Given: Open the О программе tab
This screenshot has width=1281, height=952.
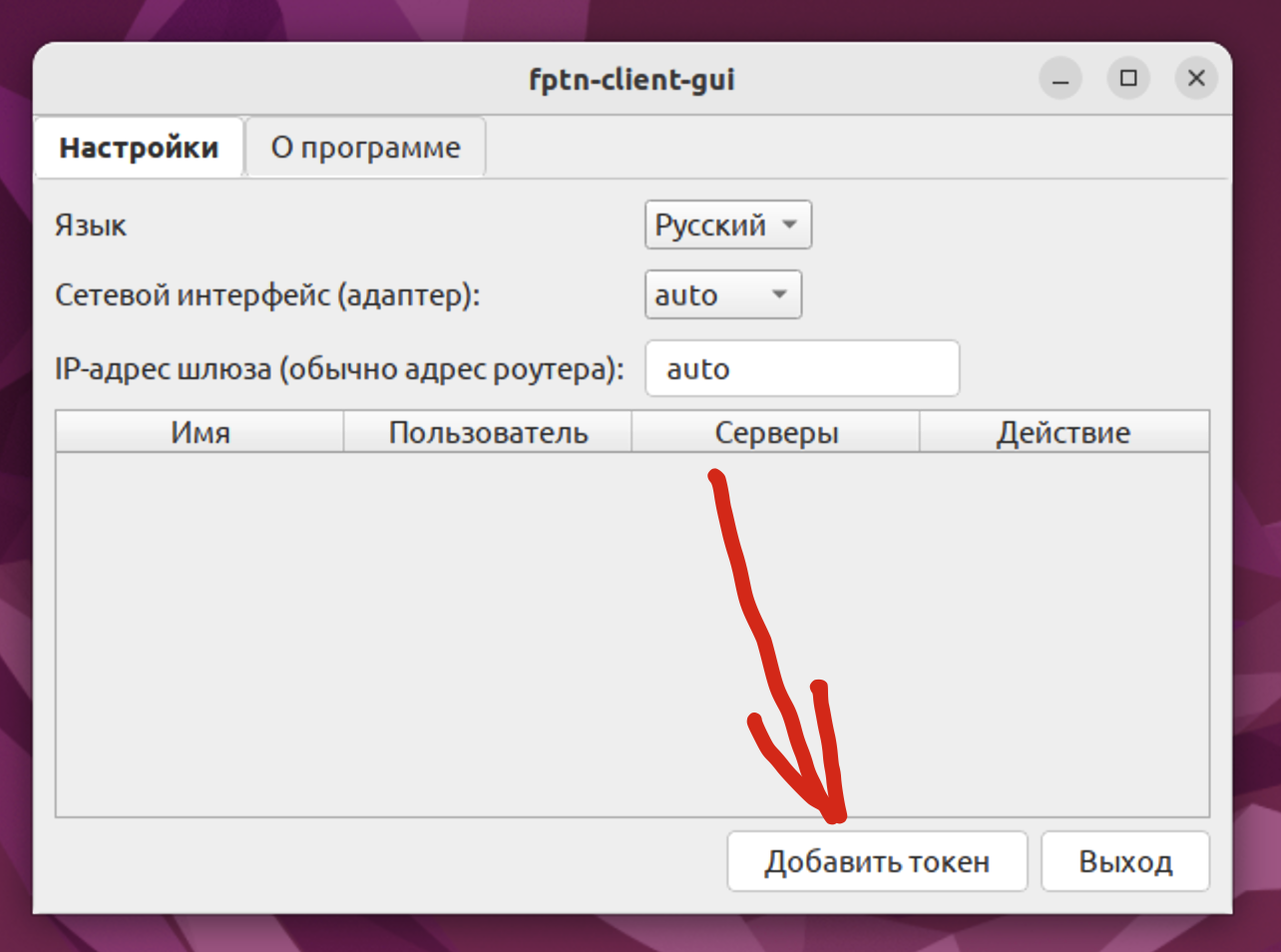Looking at the screenshot, I should 365,148.
